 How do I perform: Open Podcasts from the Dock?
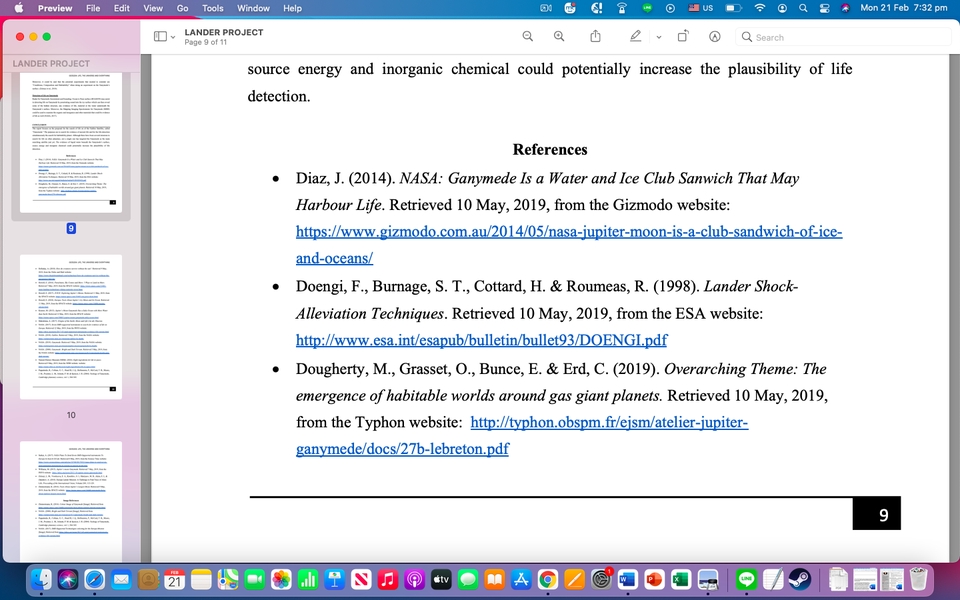pos(414,579)
